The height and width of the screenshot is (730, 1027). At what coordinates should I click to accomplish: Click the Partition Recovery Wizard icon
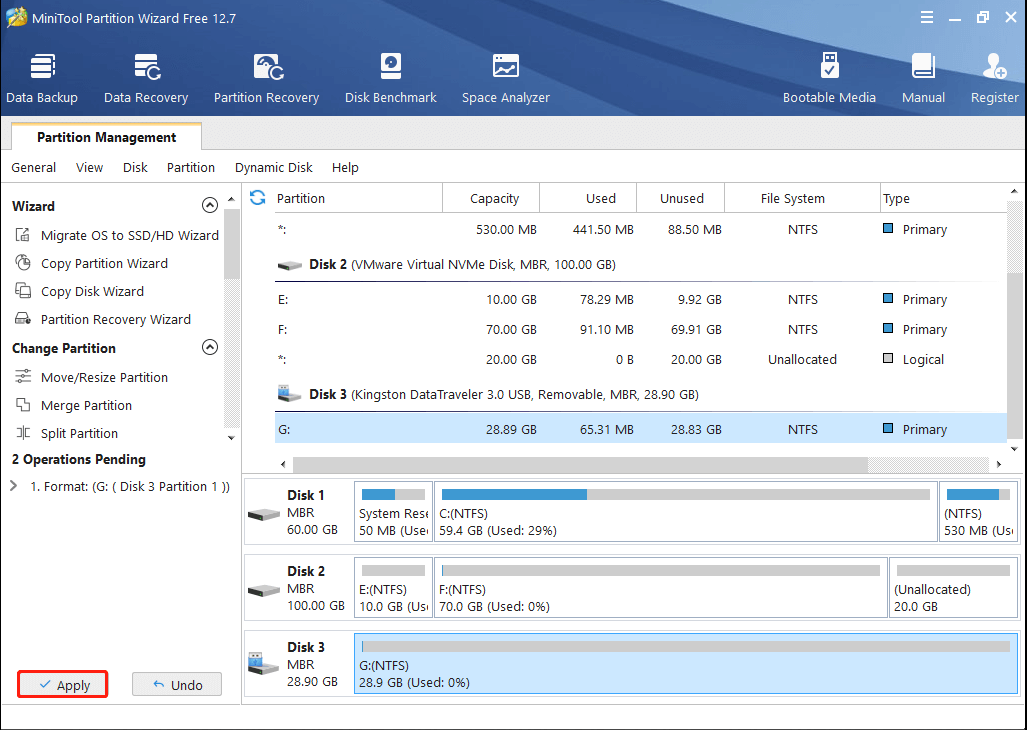(x=23, y=319)
